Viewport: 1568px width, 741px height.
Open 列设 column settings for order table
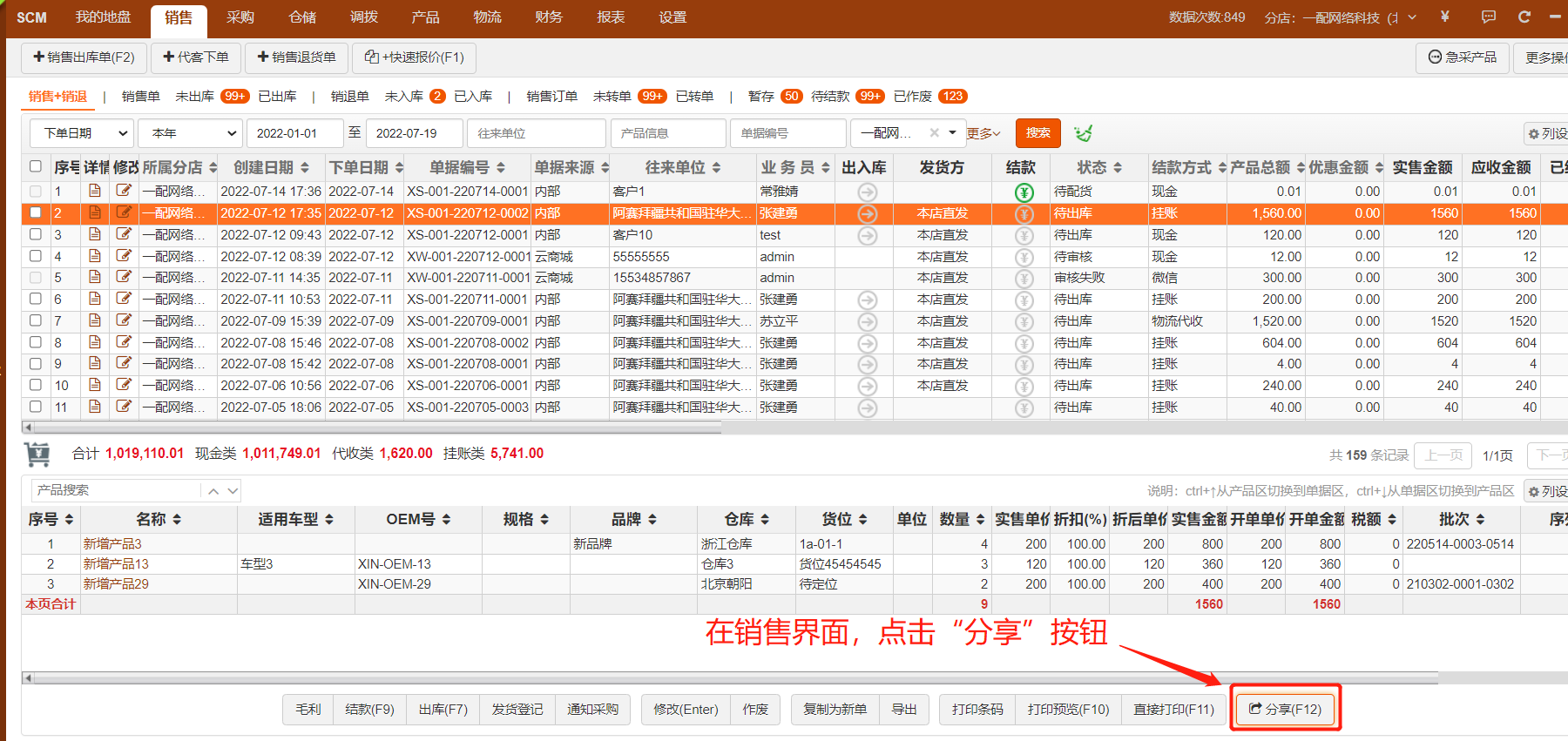(x=1547, y=133)
